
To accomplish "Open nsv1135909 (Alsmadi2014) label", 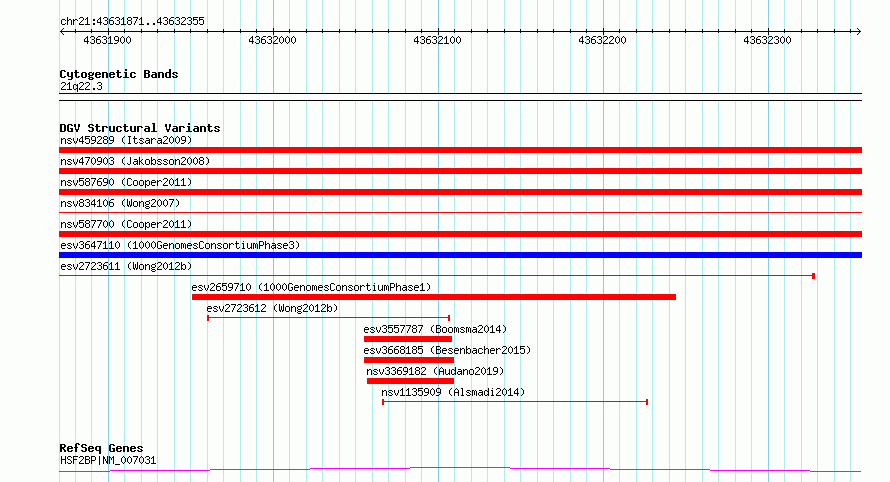I will click(453, 392).
